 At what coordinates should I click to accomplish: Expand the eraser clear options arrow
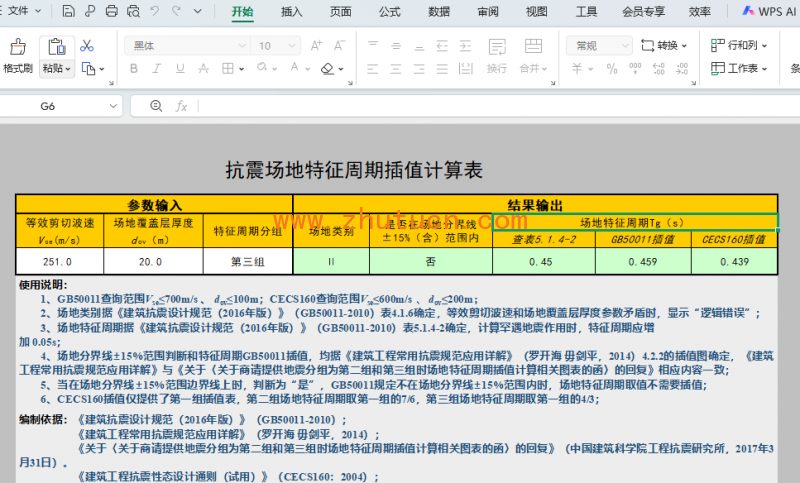pos(341,69)
